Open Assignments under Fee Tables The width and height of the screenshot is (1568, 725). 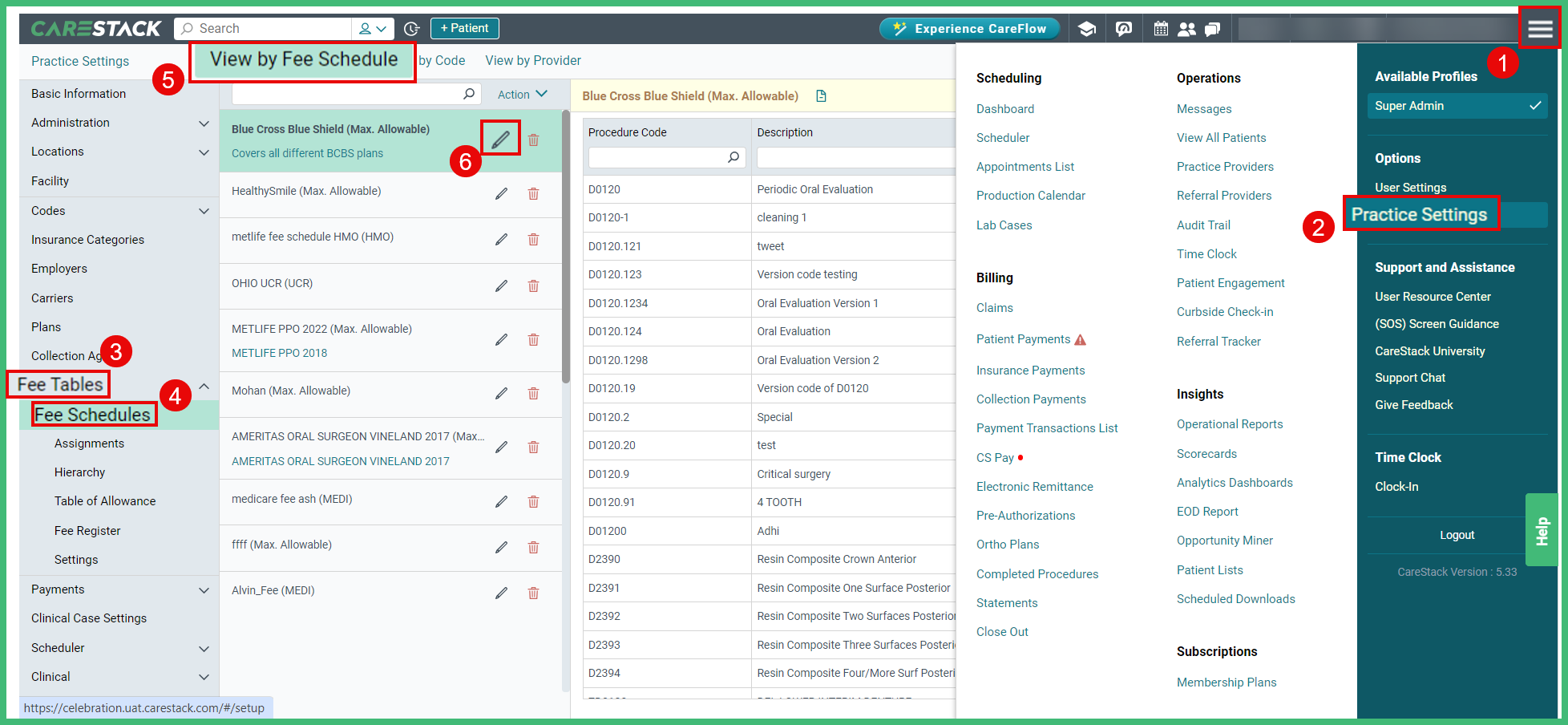89,444
